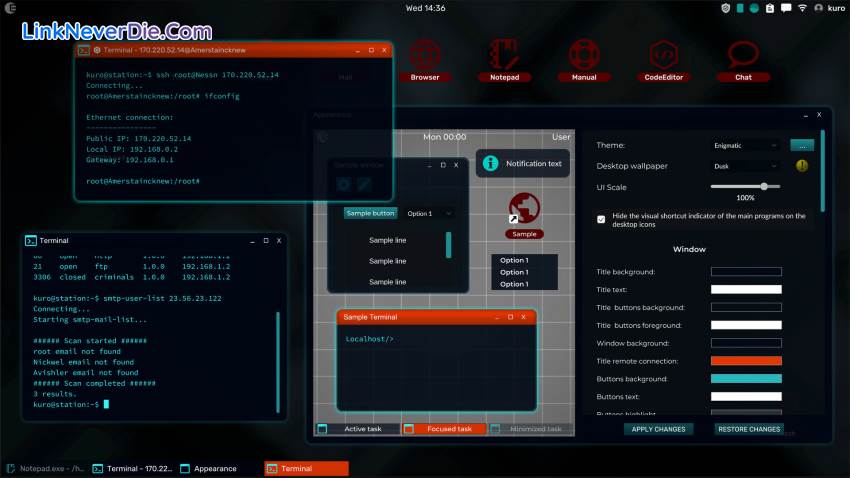This screenshot has width=850, height=478.
Task: Expand the Theme dropdown showing Enigmatic
Action: 745,145
